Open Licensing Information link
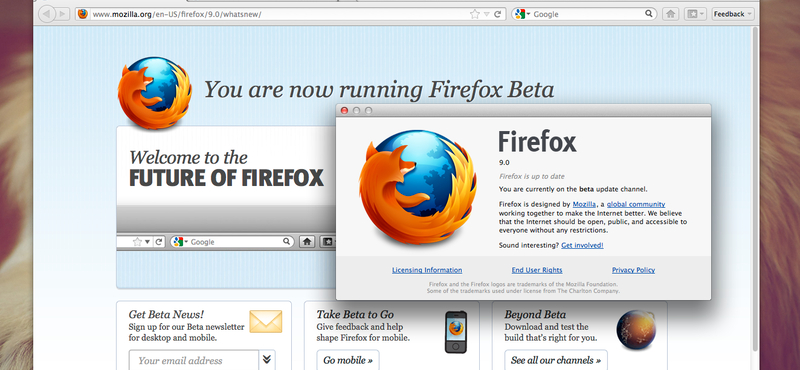800x370 pixels. click(427, 270)
